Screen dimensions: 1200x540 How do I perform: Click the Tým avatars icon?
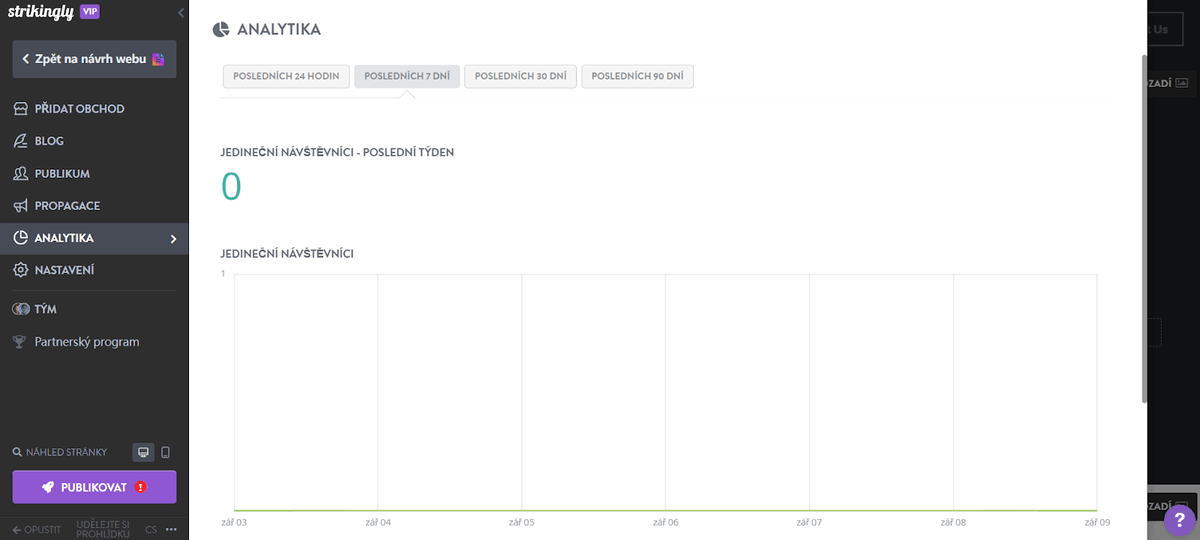20,309
